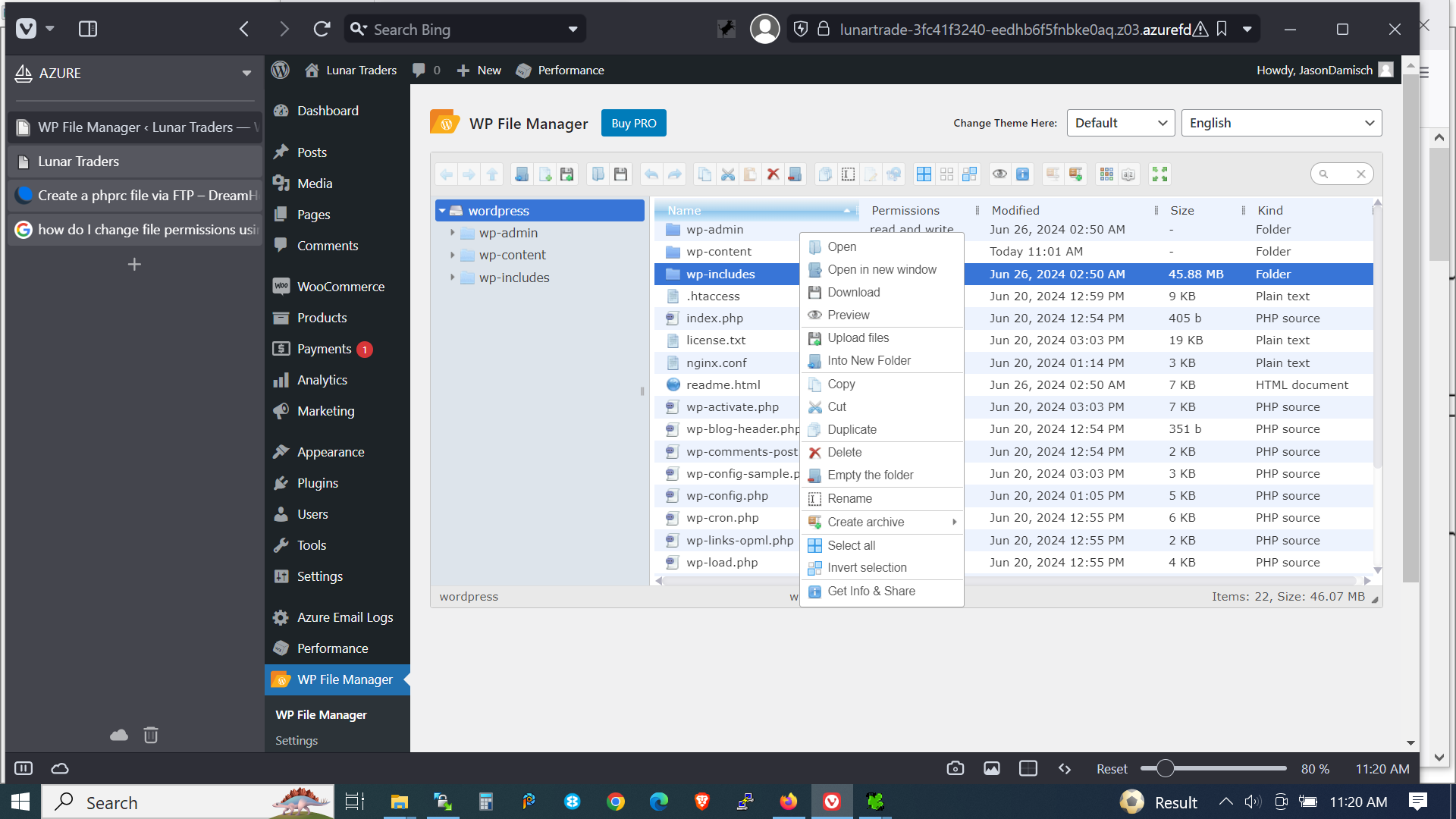Select English from language dropdown
This screenshot has height=819, width=1456.
pyautogui.click(x=1283, y=122)
